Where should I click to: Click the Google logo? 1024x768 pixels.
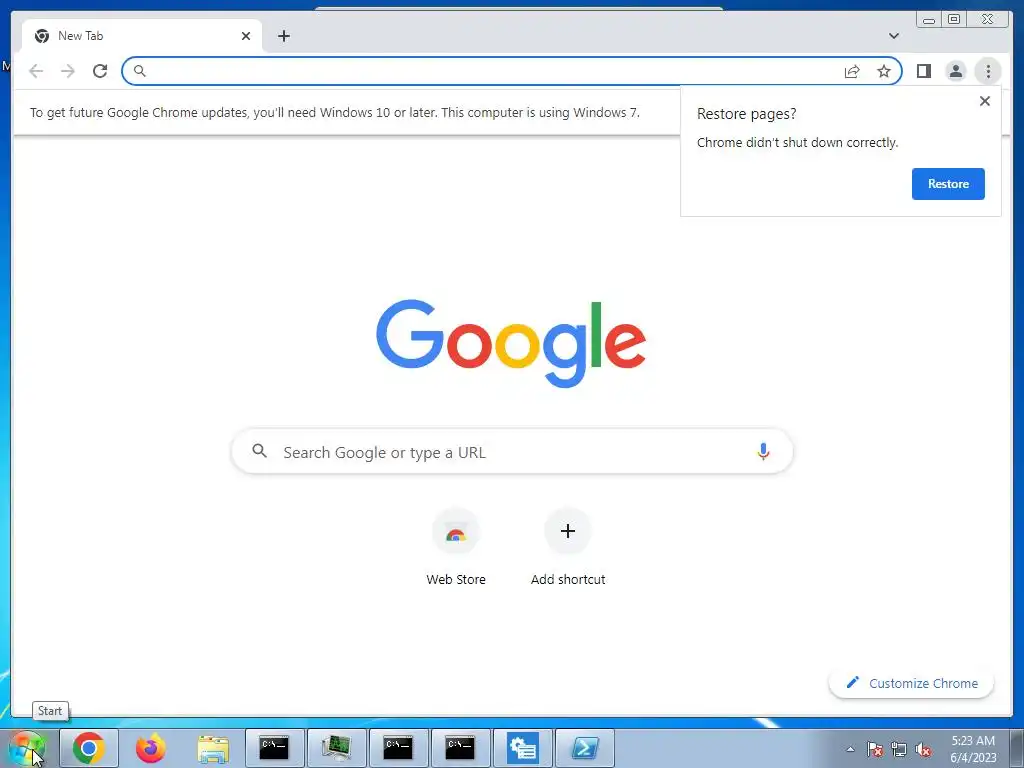click(511, 344)
